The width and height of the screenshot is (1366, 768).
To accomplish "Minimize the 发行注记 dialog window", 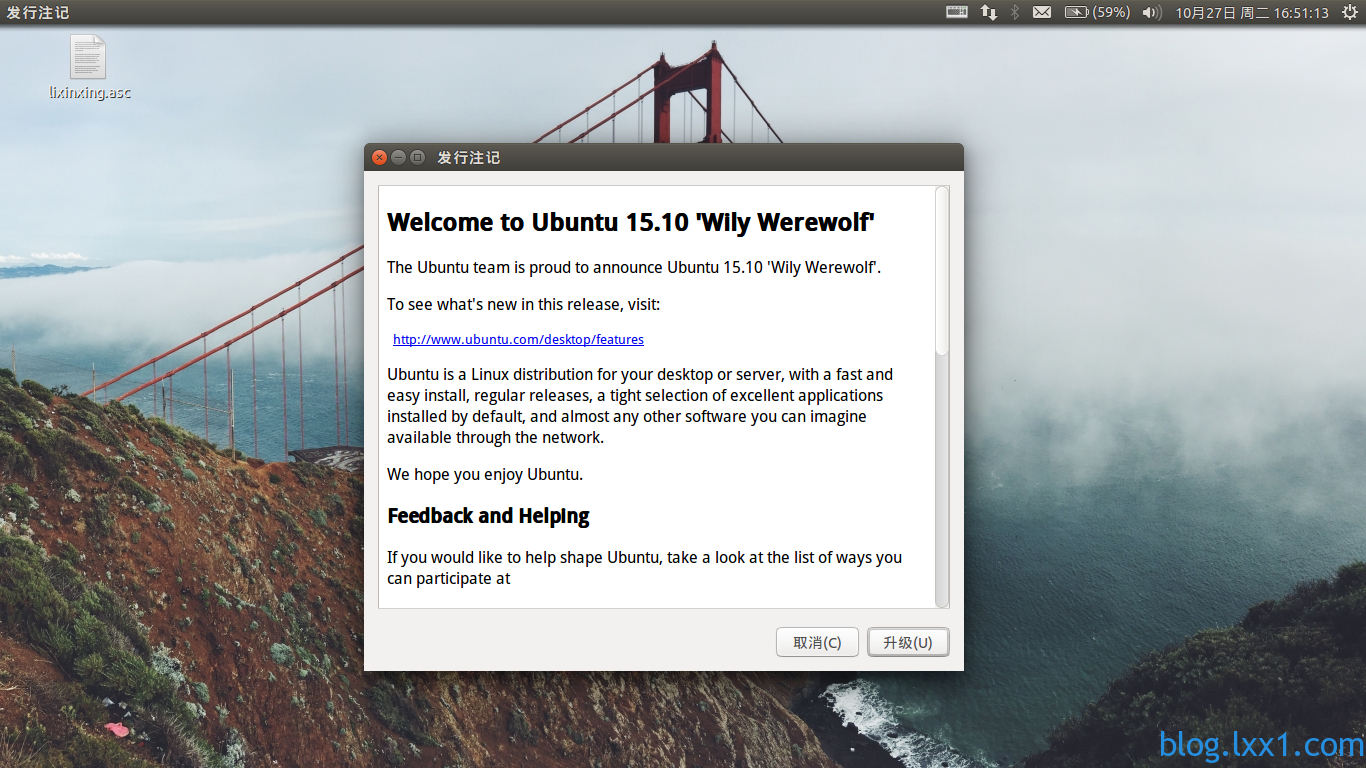I will click(x=399, y=157).
